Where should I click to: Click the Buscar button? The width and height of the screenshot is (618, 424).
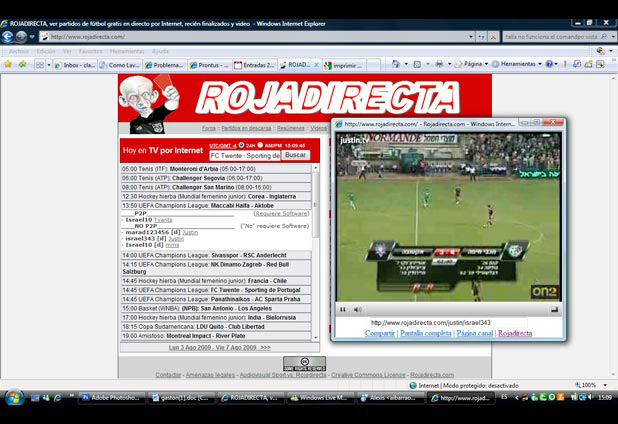click(295, 155)
